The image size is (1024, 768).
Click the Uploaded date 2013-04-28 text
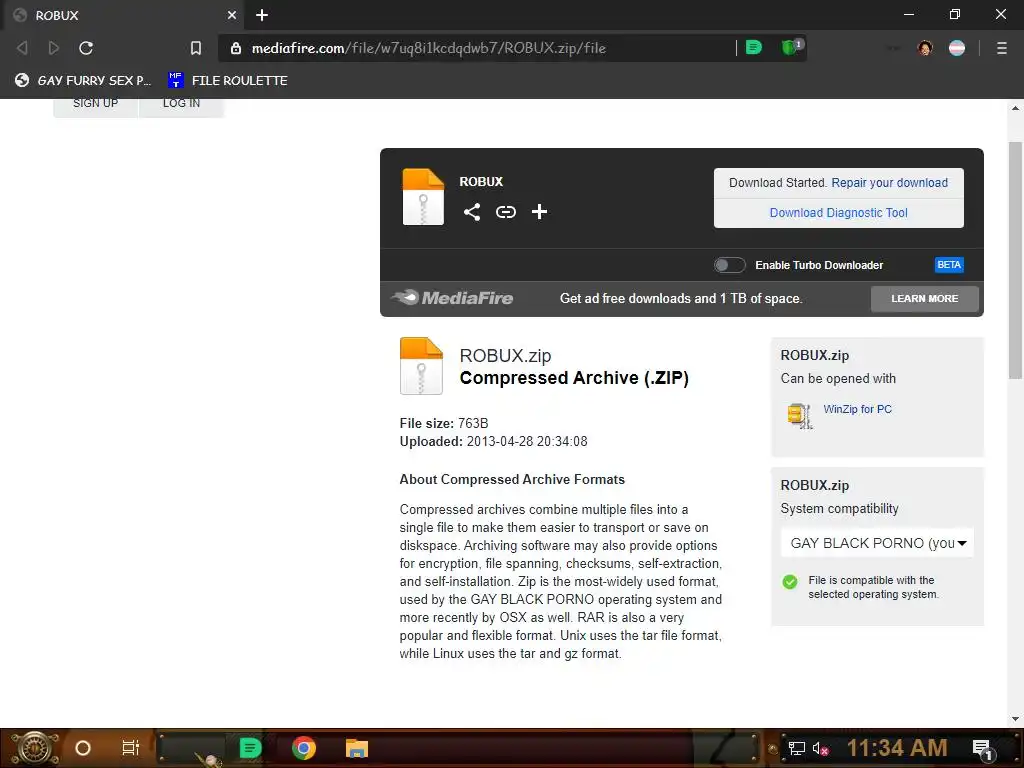494,441
